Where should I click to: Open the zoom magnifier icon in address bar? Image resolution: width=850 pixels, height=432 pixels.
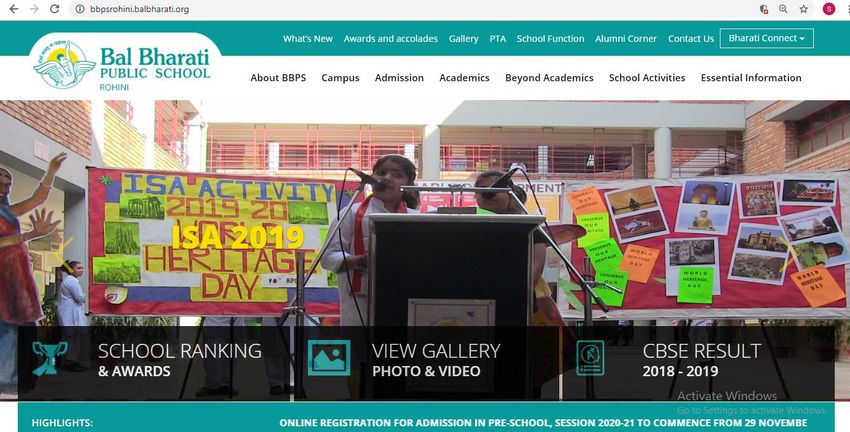pyautogui.click(x=783, y=9)
